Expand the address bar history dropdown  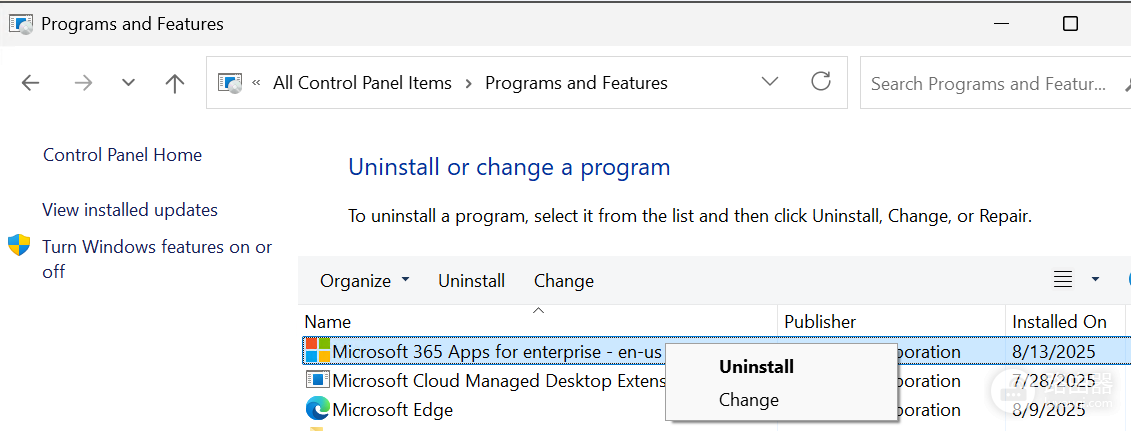pyautogui.click(x=770, y=81)
